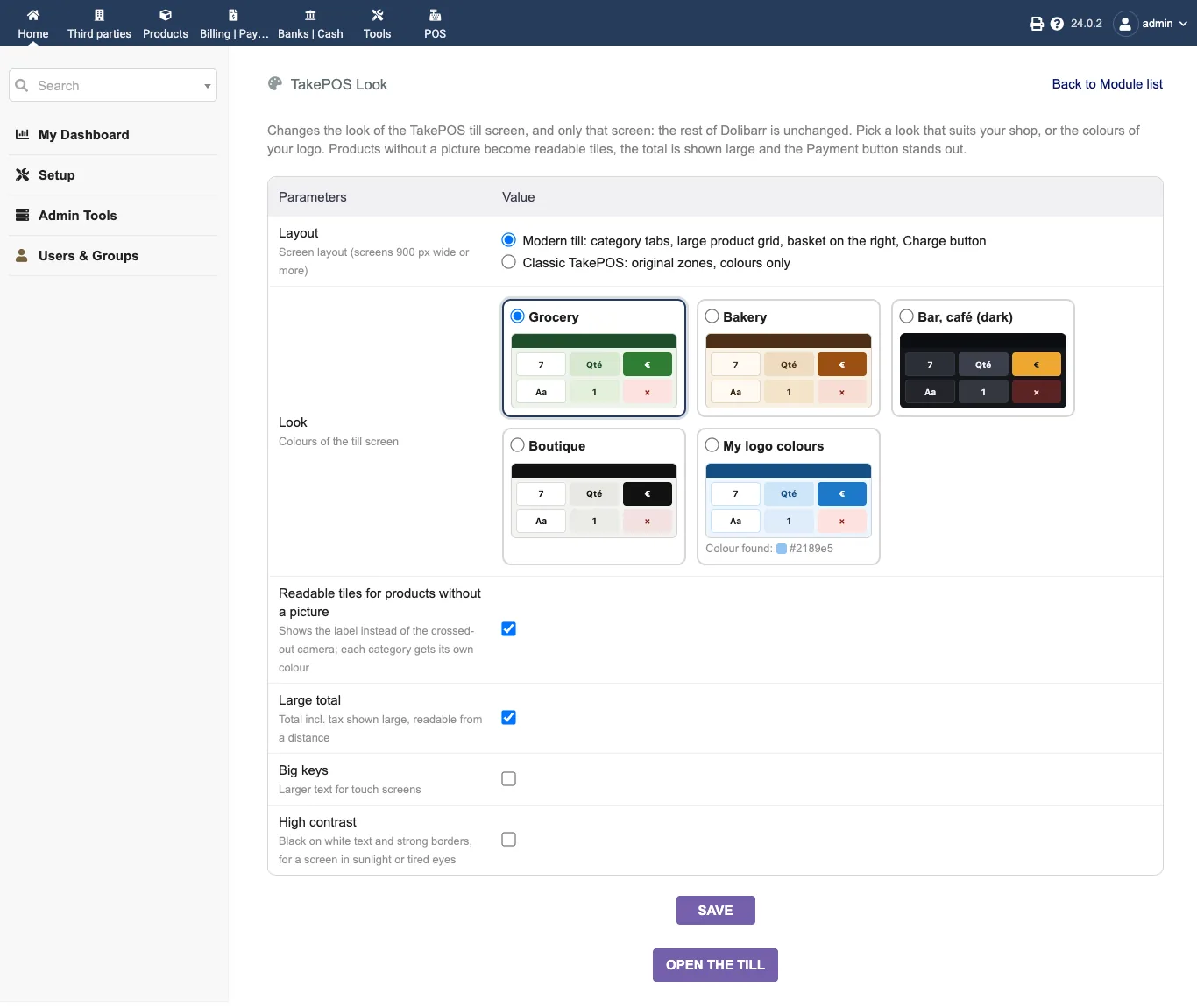Open the Tools wrench icon
This screenshot has height=1008, width=1197.
(x=378, y=15)
